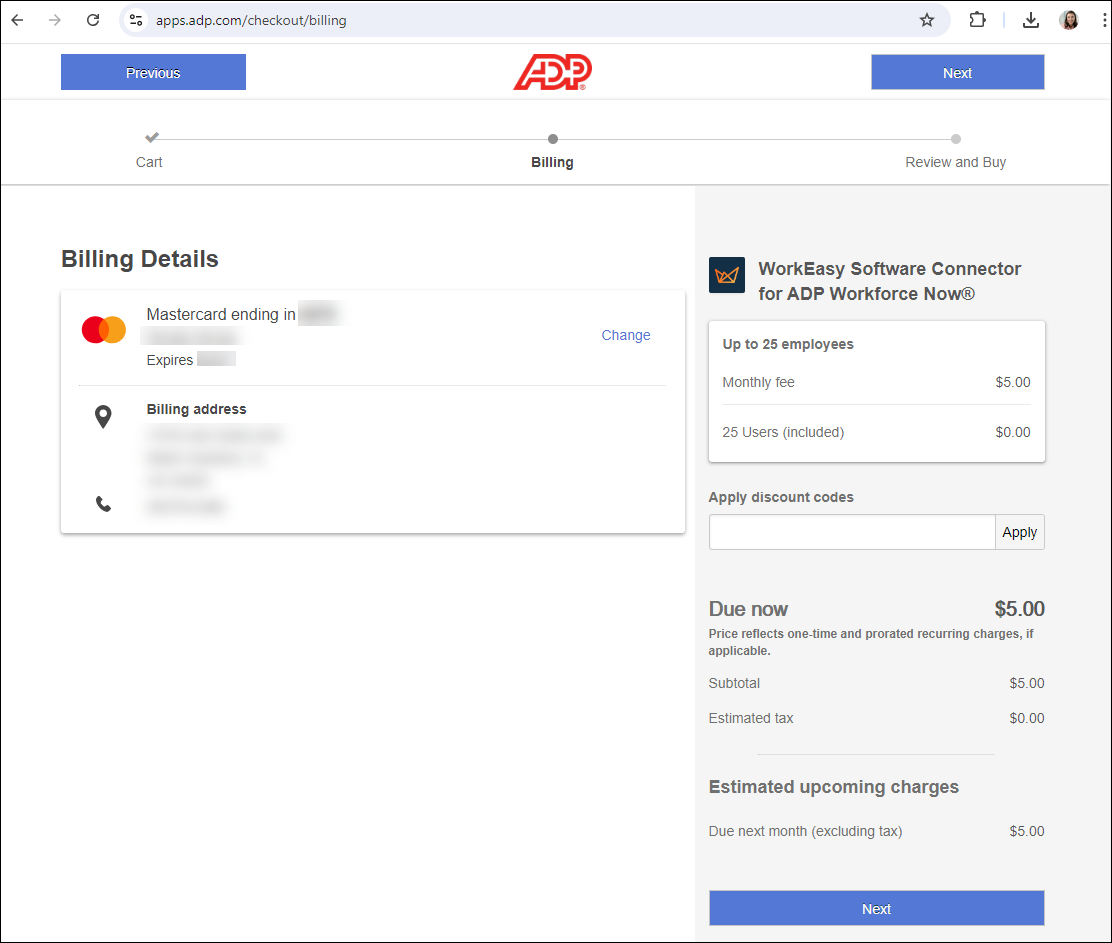
Task: Click 'Due next month (excluding tax)' text
Action: 805,831
